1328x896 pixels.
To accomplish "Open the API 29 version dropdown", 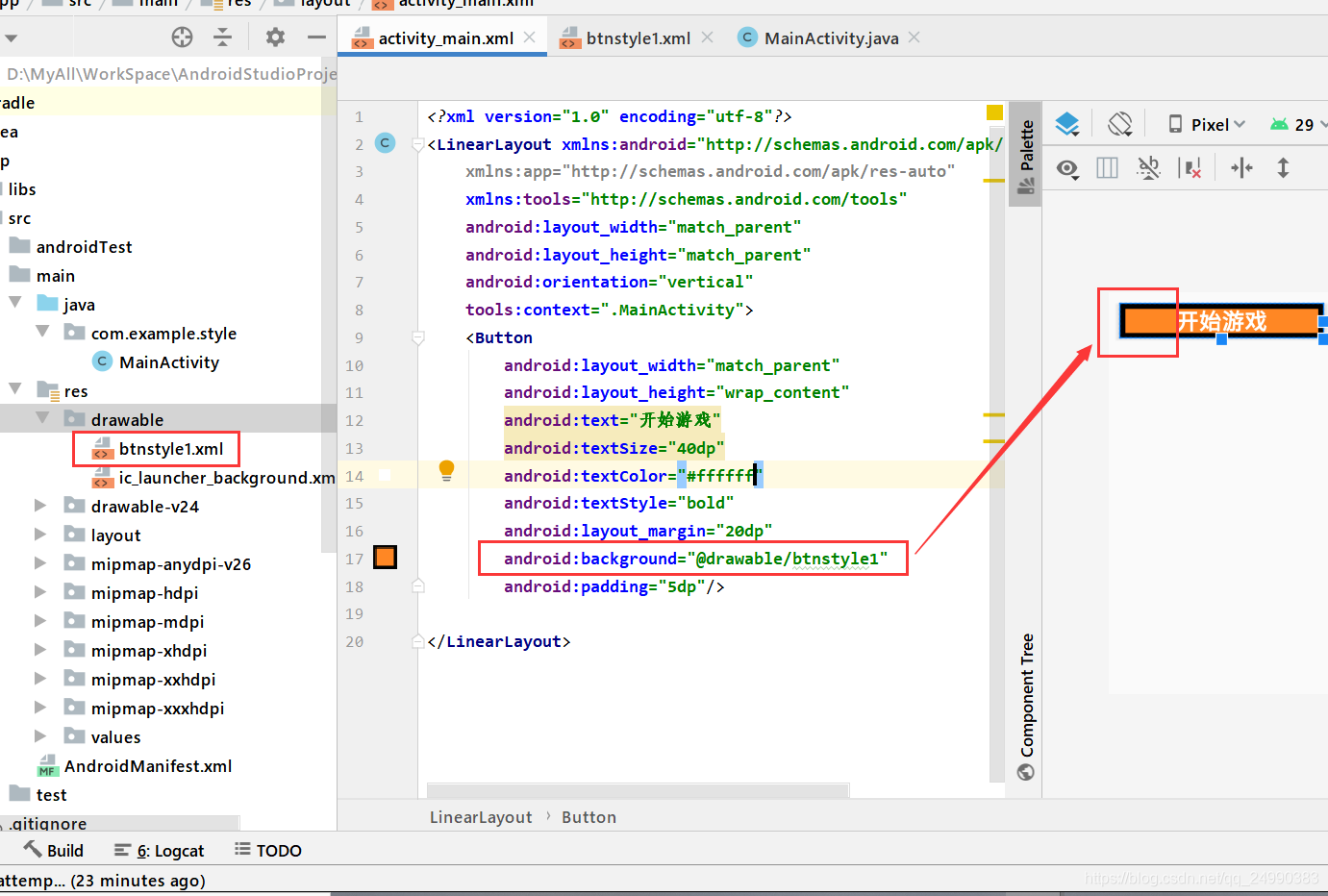I will pyautogui.click(x=1298, y=125).
